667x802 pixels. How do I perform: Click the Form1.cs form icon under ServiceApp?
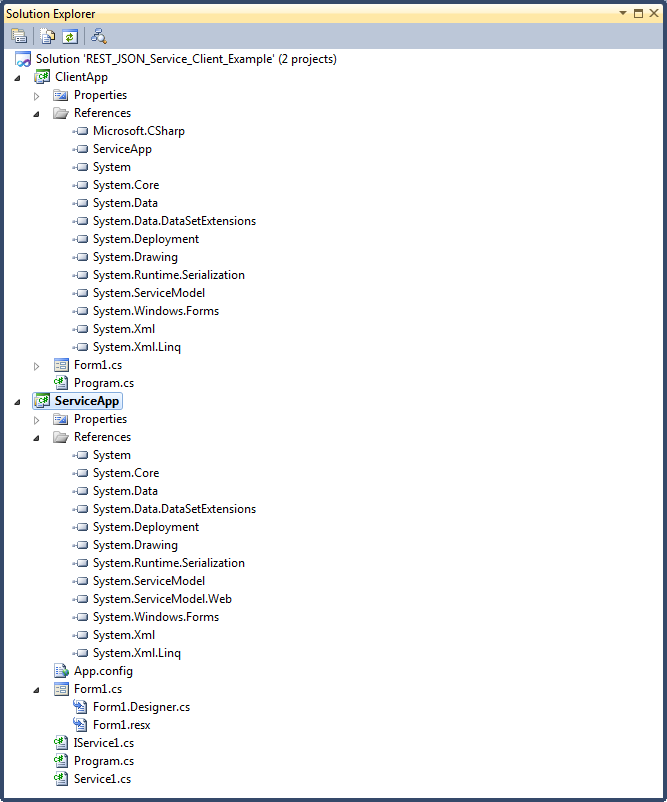point(61,689)
